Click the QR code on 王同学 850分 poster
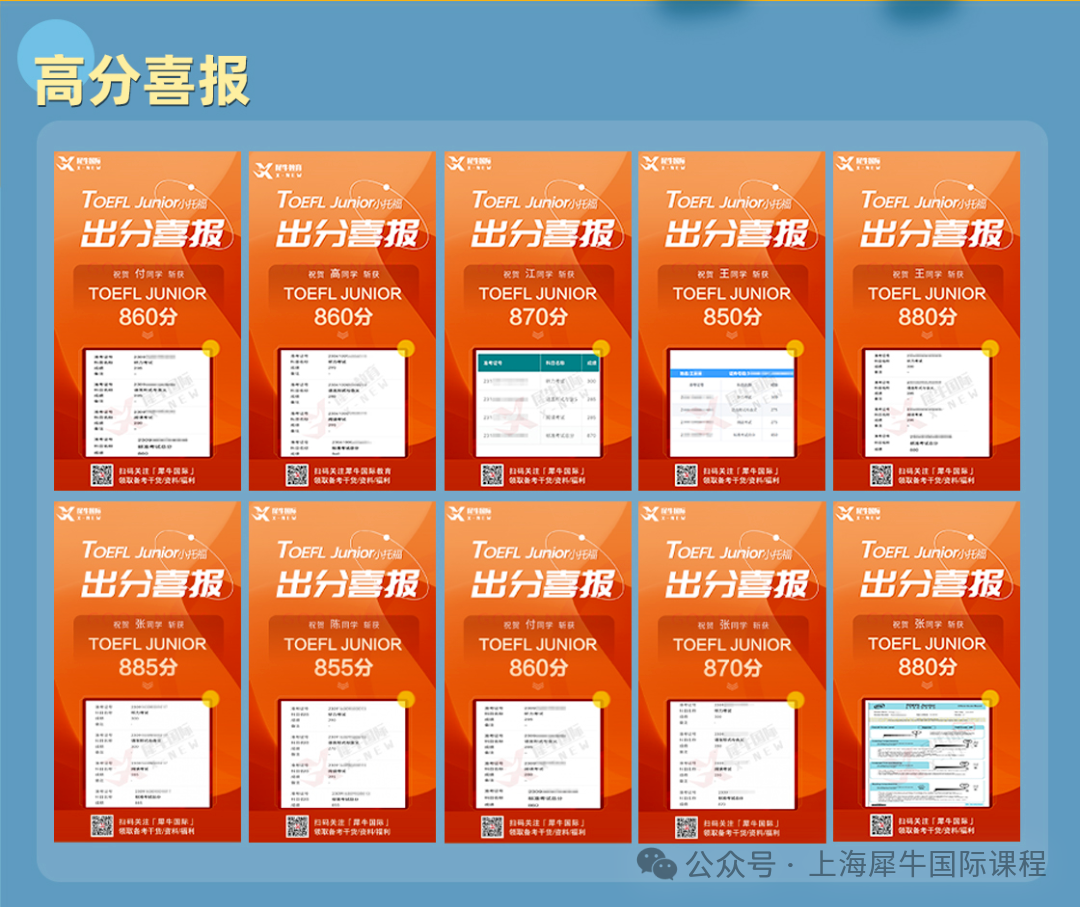Viewport: 1080px width, 907px height. [686, 475]
